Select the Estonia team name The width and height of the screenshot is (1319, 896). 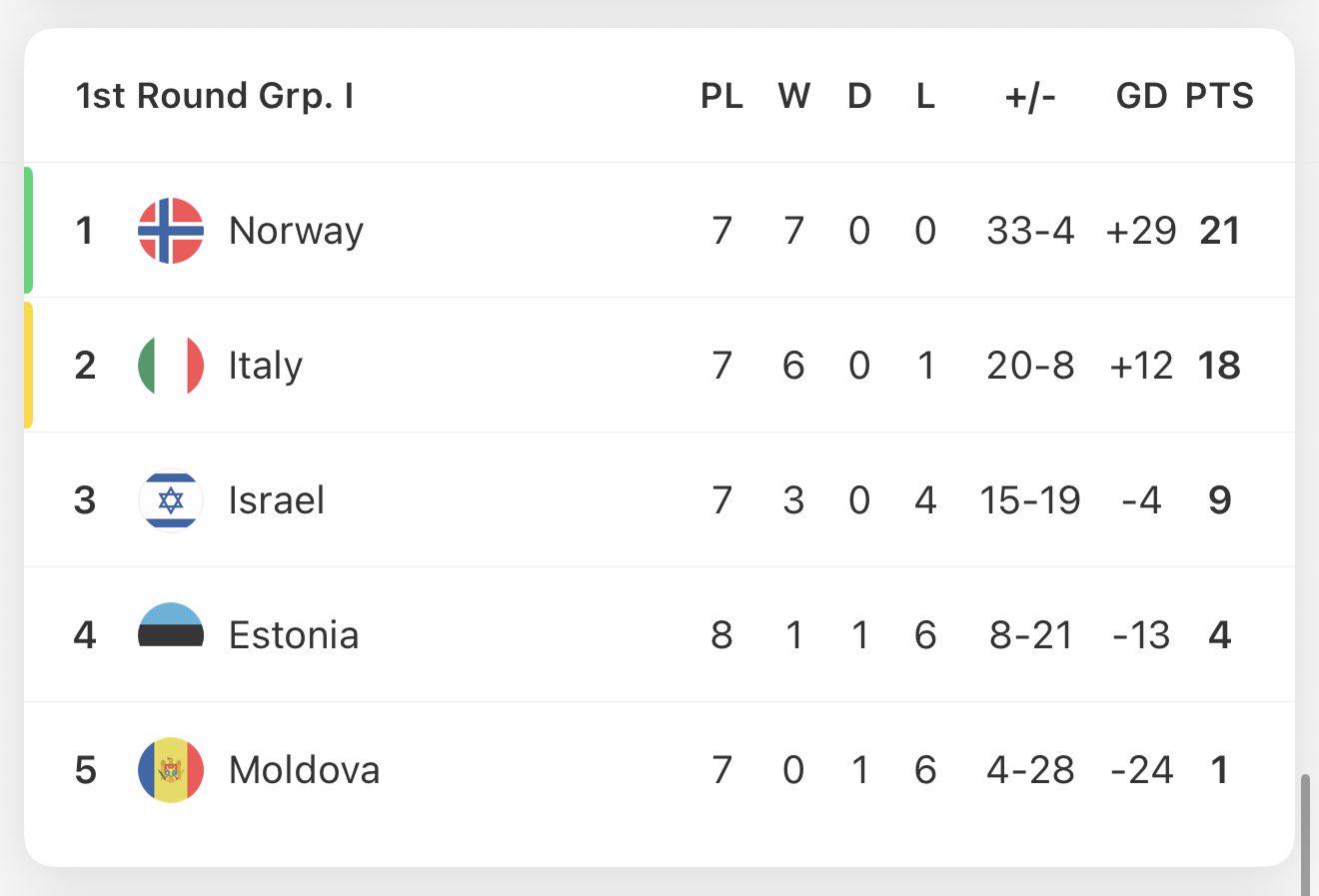click(293, 635)
